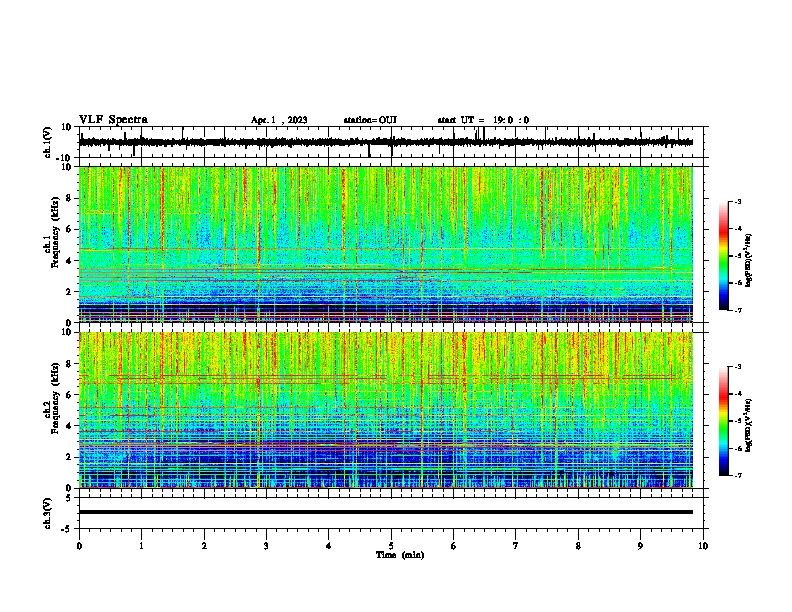Click time axis tick label "3"
The width and height of the screenshot is (792, 612).
click(x=266, y=546)
